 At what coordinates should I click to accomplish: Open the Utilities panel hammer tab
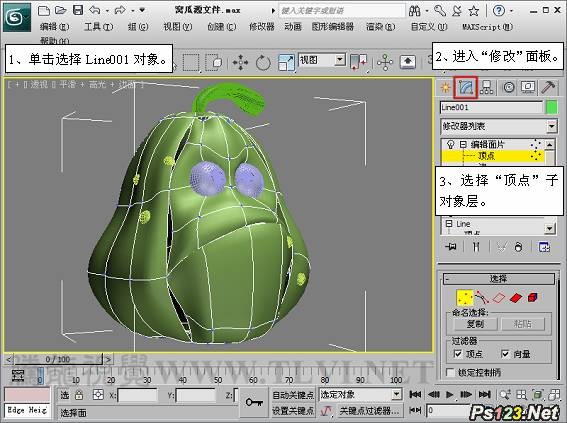click(x=548, y=87)
